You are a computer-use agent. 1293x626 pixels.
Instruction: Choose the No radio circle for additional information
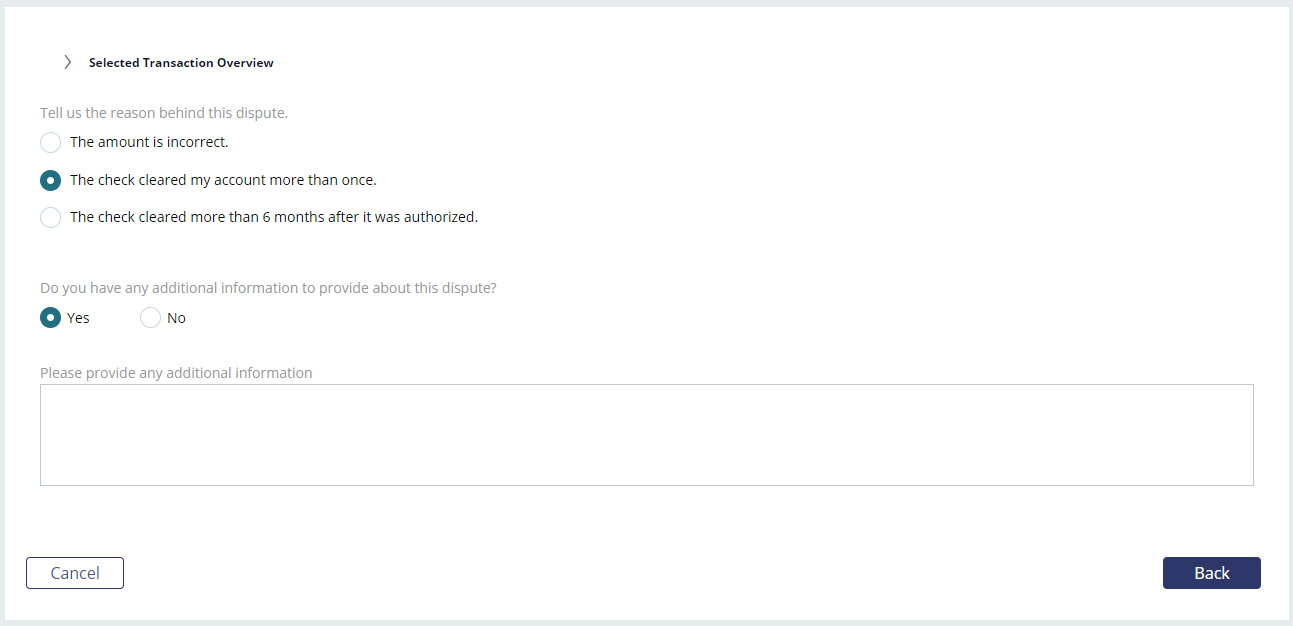pyautogui.click(x=150, y=318)
